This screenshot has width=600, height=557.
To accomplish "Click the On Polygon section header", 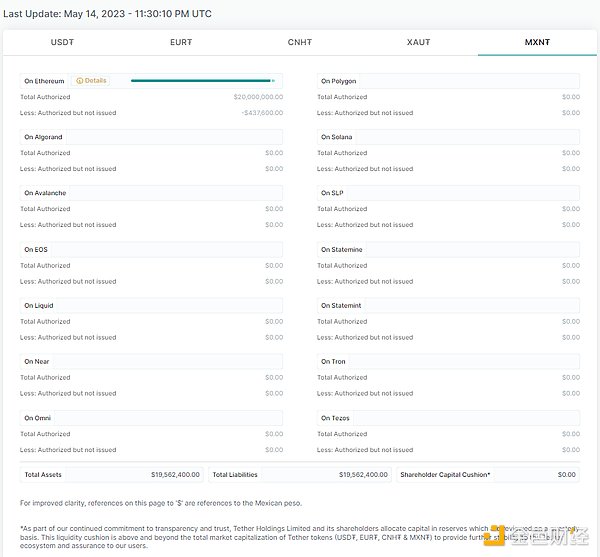I will click(x=338, y=81).
